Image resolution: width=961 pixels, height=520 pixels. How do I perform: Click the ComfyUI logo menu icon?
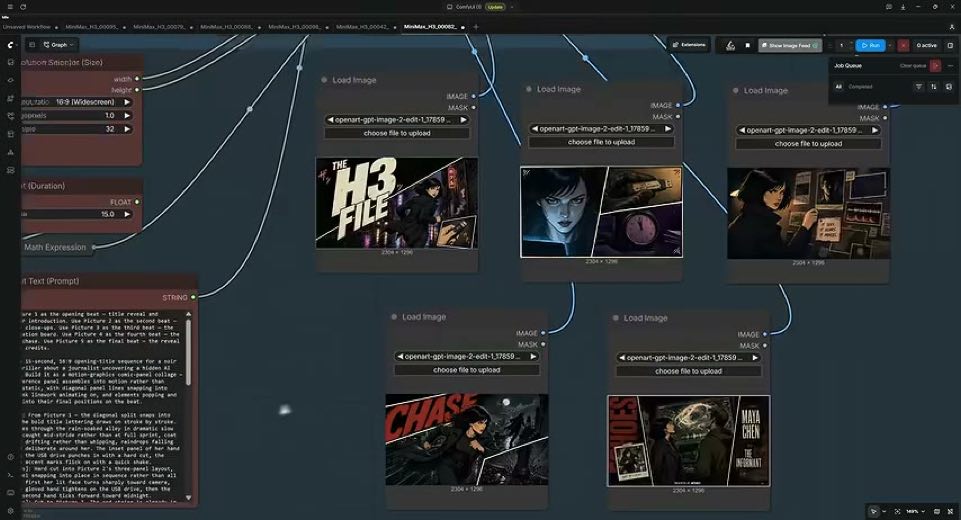[10, 45]
